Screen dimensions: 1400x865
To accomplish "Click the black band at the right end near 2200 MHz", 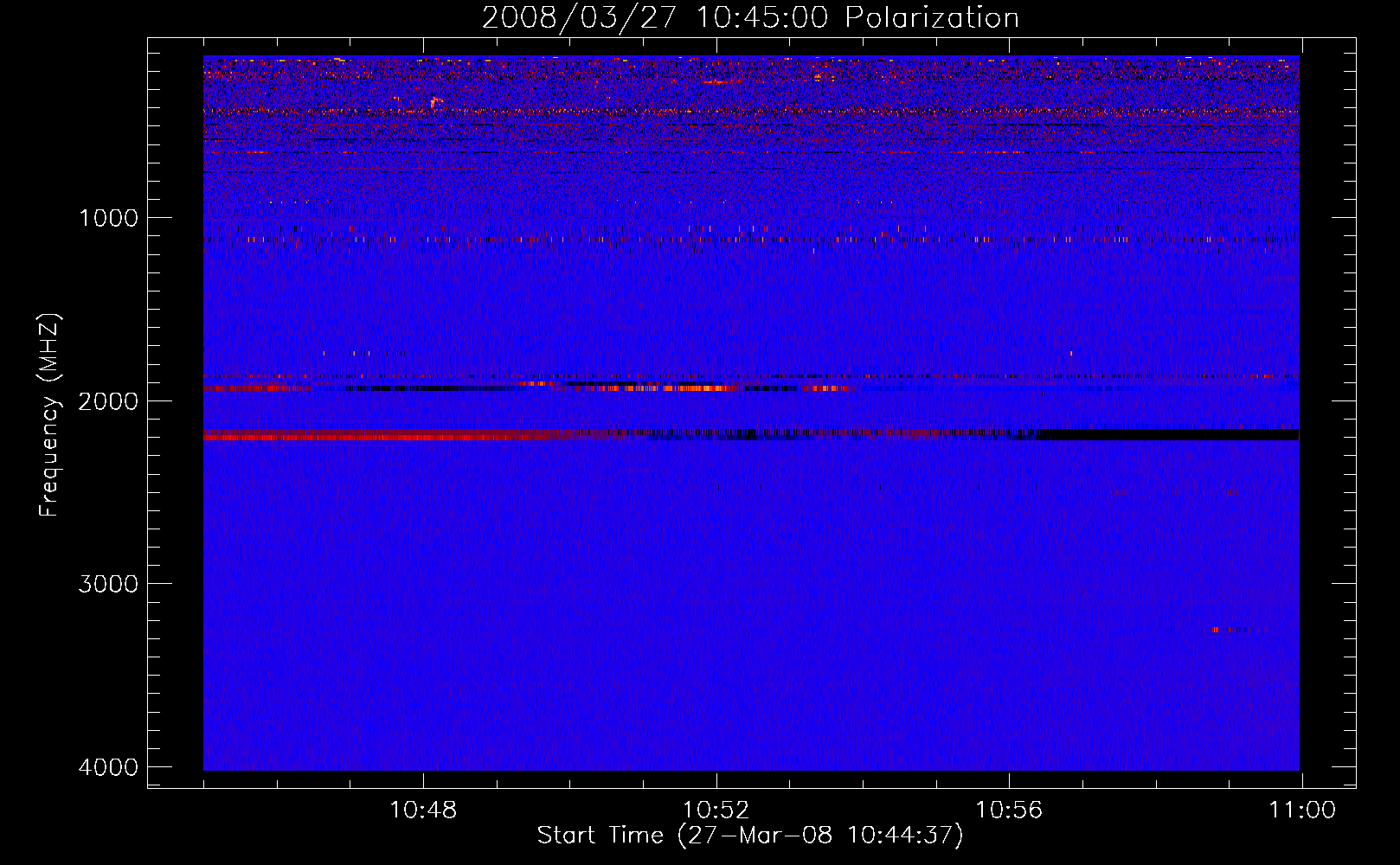I will pos(1168,434).
